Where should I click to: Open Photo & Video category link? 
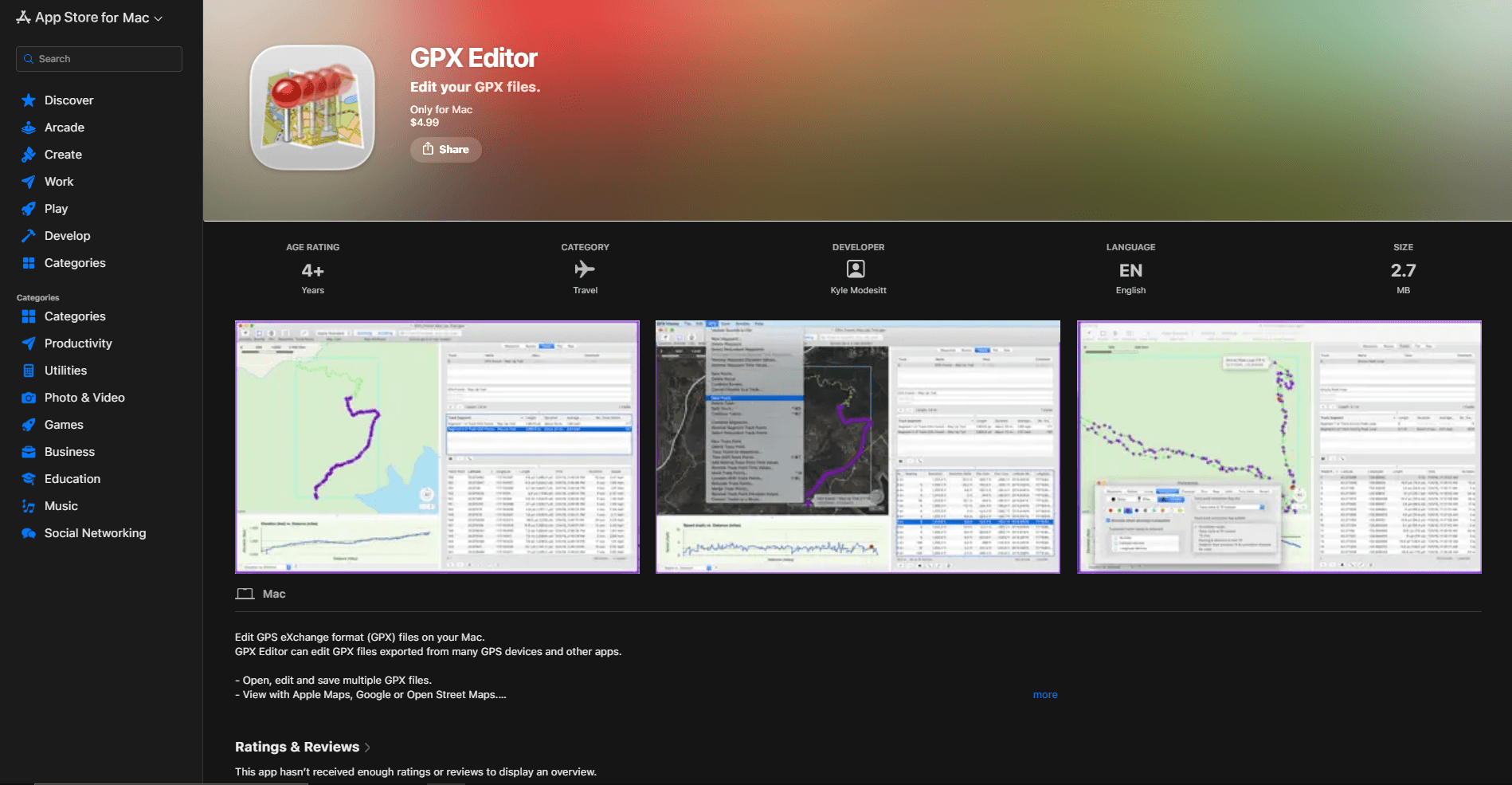click(x=84, y=398)
